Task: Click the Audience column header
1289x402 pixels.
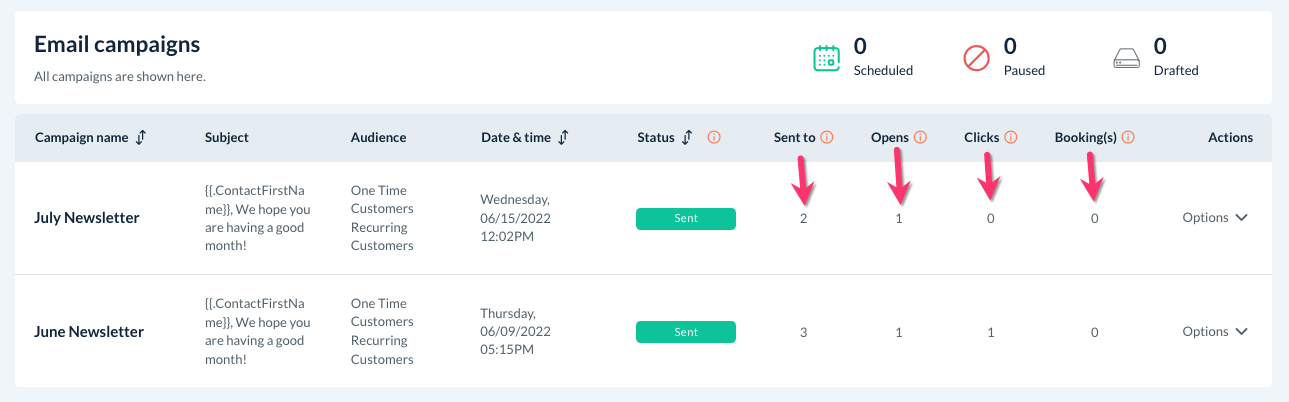Action: tap(379, 138)
